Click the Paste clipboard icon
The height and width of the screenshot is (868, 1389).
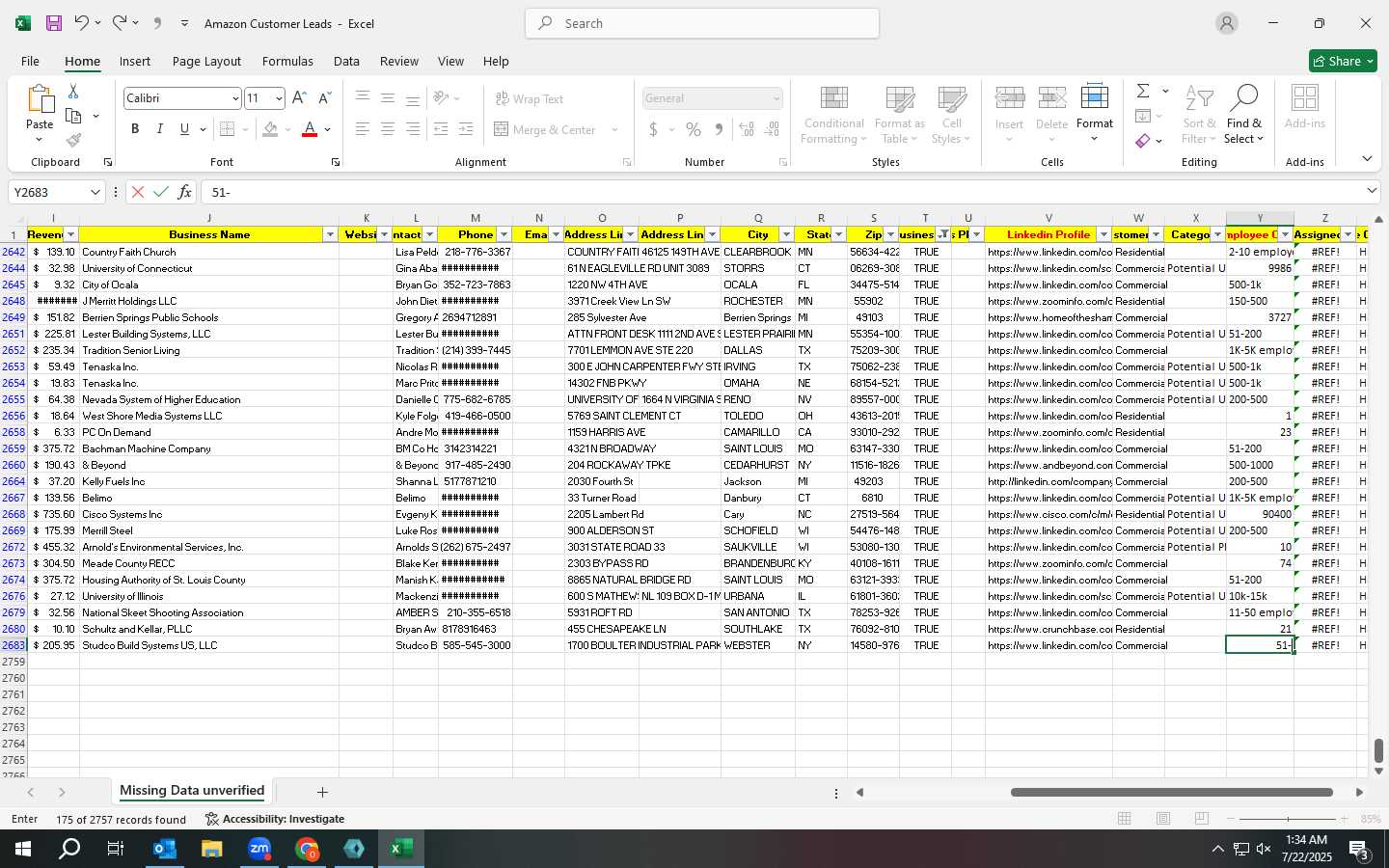[x=40, y=100]
